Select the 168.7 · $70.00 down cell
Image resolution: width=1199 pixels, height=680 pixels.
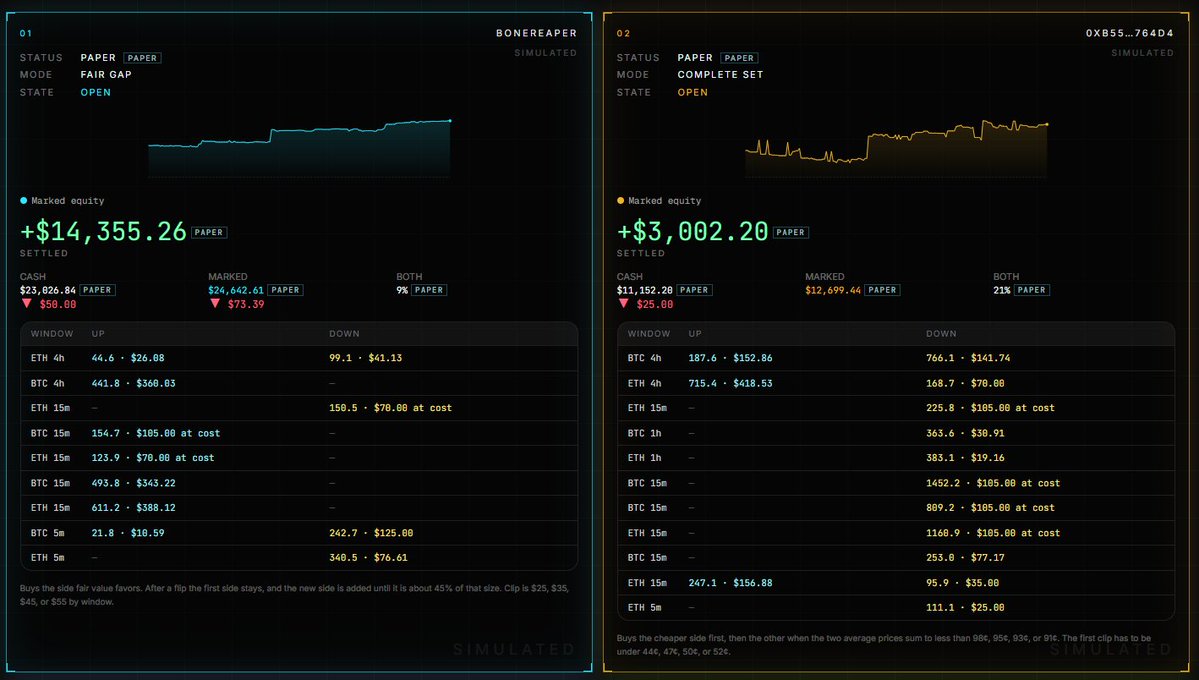click(966, 383)
